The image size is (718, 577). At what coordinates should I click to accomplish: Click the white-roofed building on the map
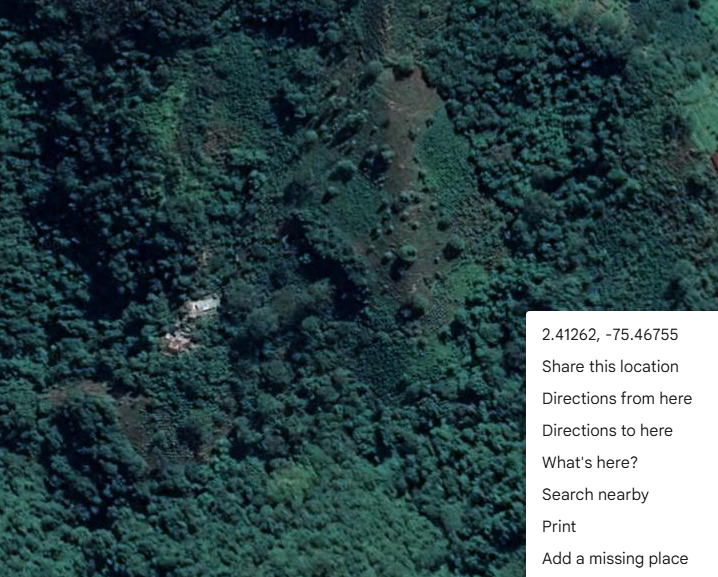pyautogui.click(x=203, y=305)
